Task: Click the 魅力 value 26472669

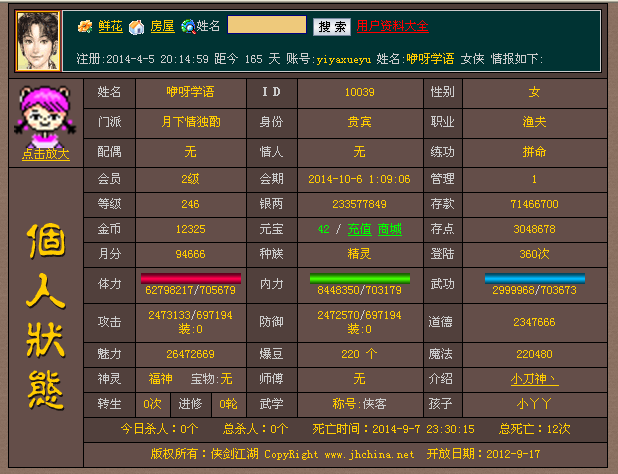Action: point(190,354)
